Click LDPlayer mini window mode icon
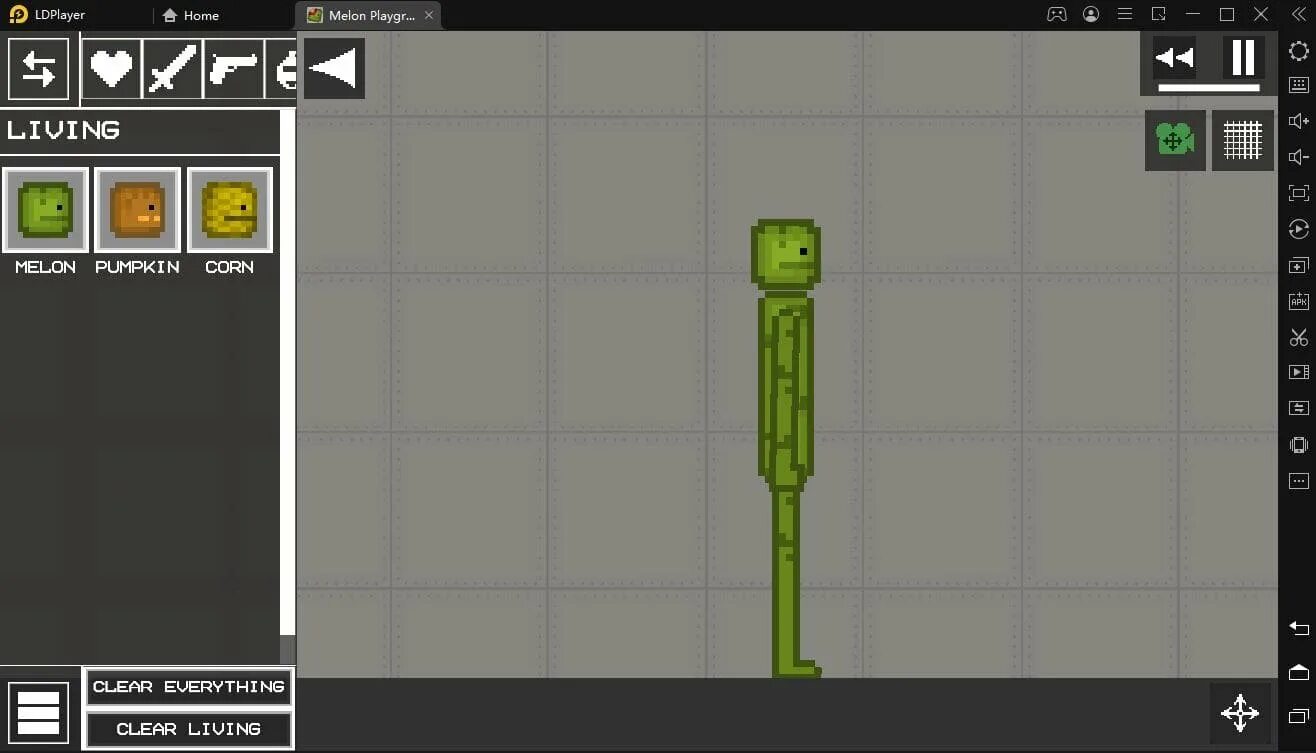 [1159, 14]
